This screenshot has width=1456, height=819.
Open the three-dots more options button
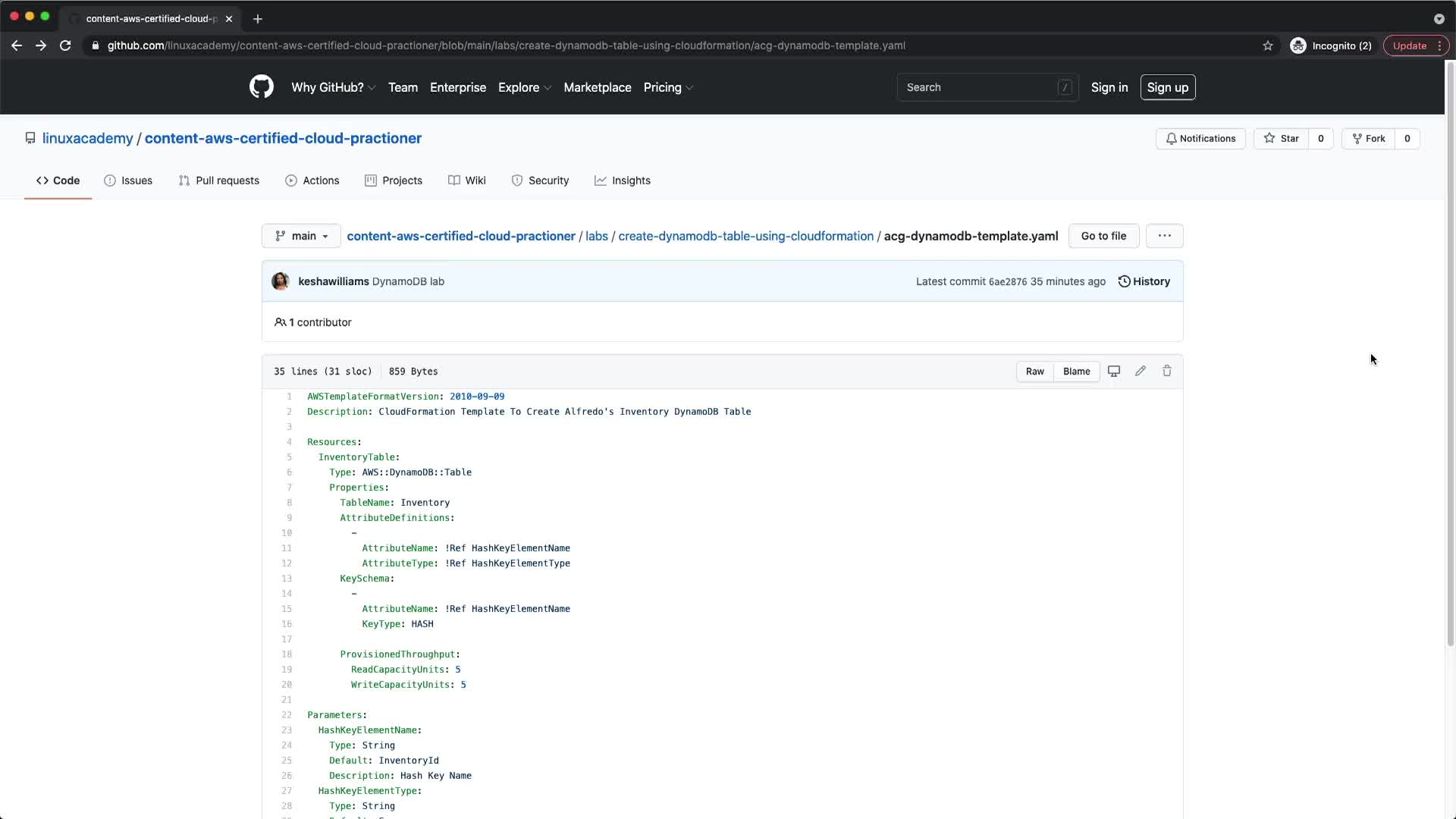(x=1164, y=236)
